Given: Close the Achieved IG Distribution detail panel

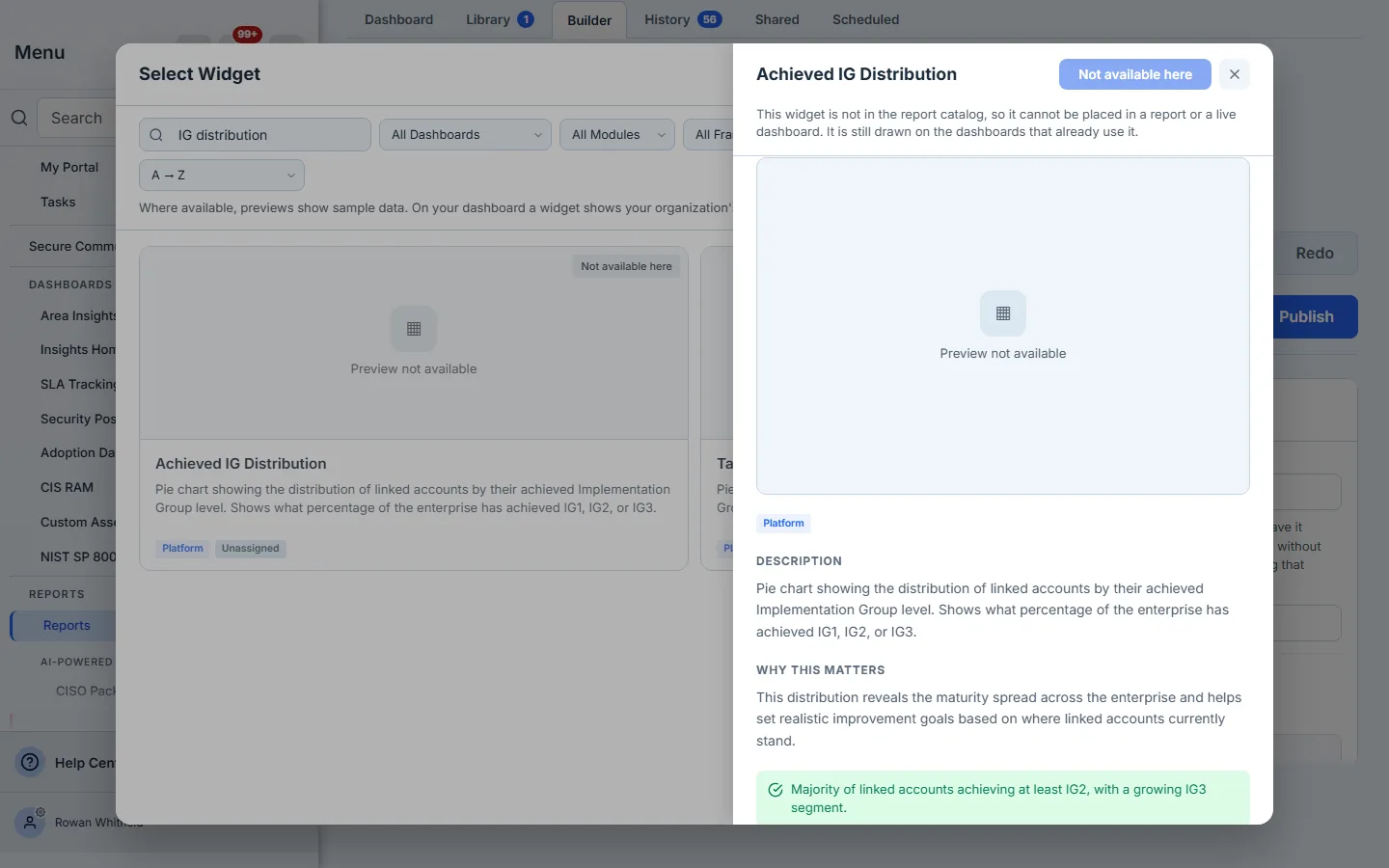Looking at the screenshot, I should [x=1234, y=74].
